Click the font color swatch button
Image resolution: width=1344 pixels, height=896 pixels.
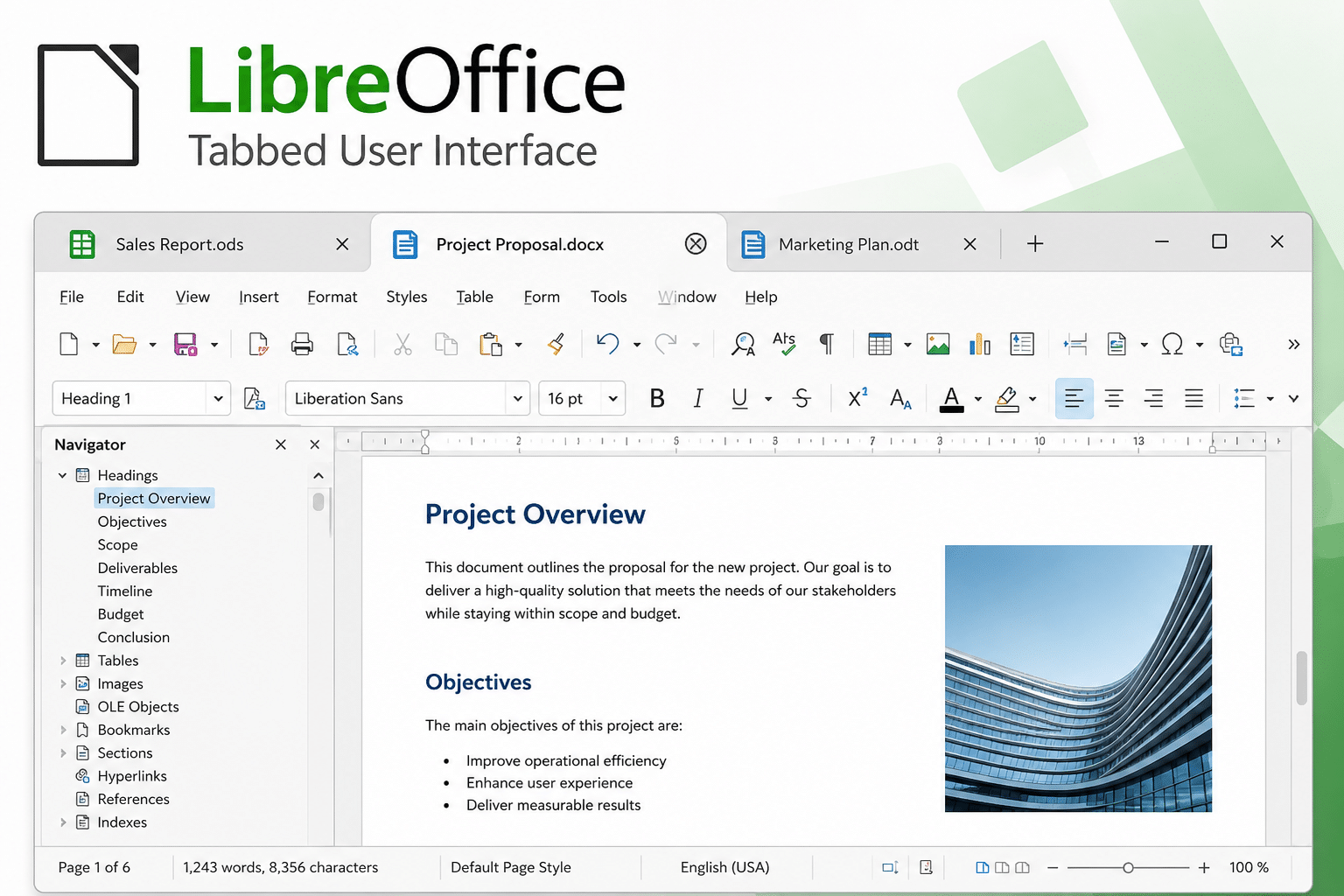click(952, 399)
